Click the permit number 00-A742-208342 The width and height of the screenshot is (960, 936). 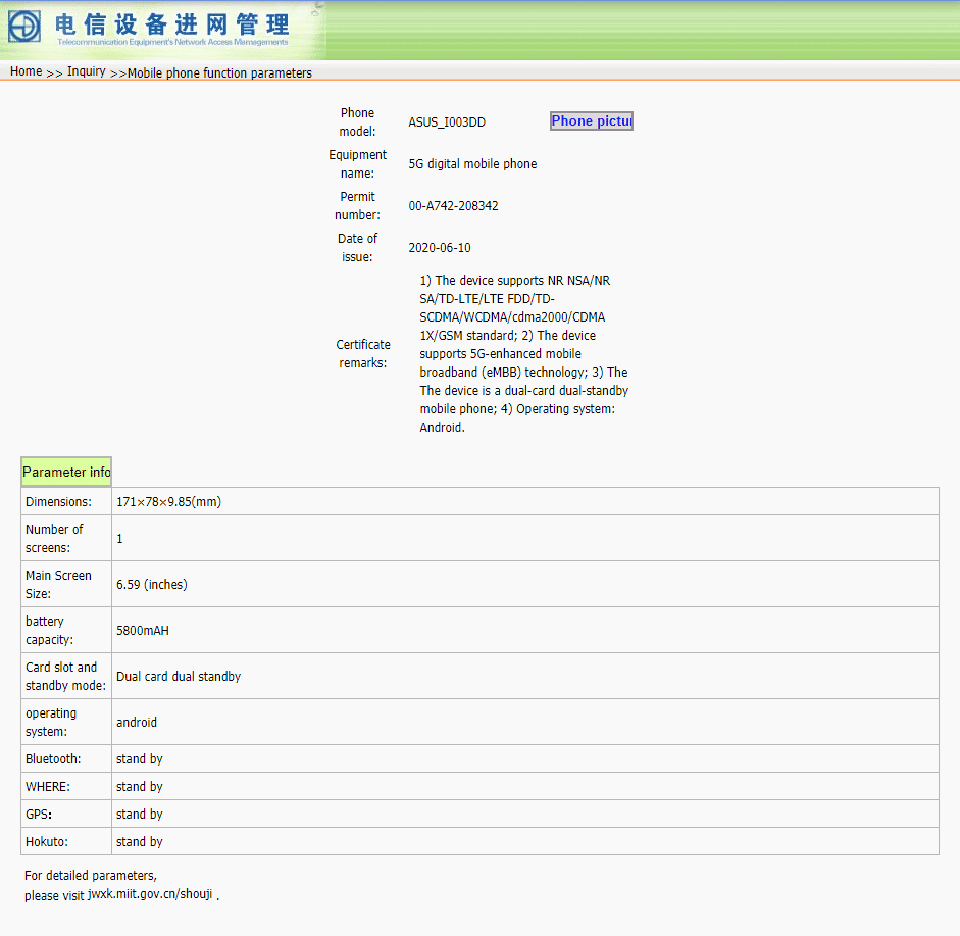tap(454, 206)
